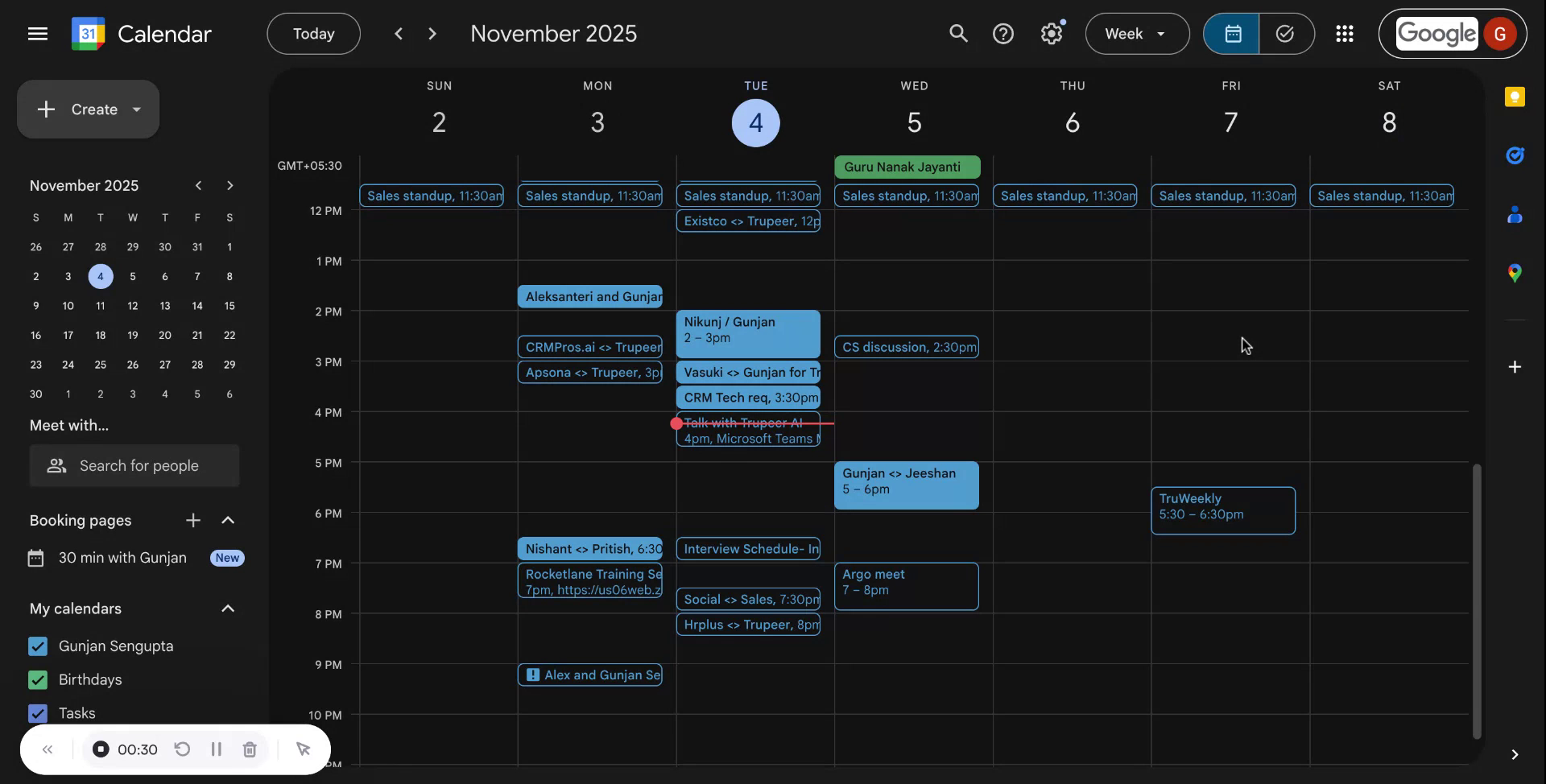Switch to the Tasks view tab
The image size is (1546, 784).
pos(1285,33)
